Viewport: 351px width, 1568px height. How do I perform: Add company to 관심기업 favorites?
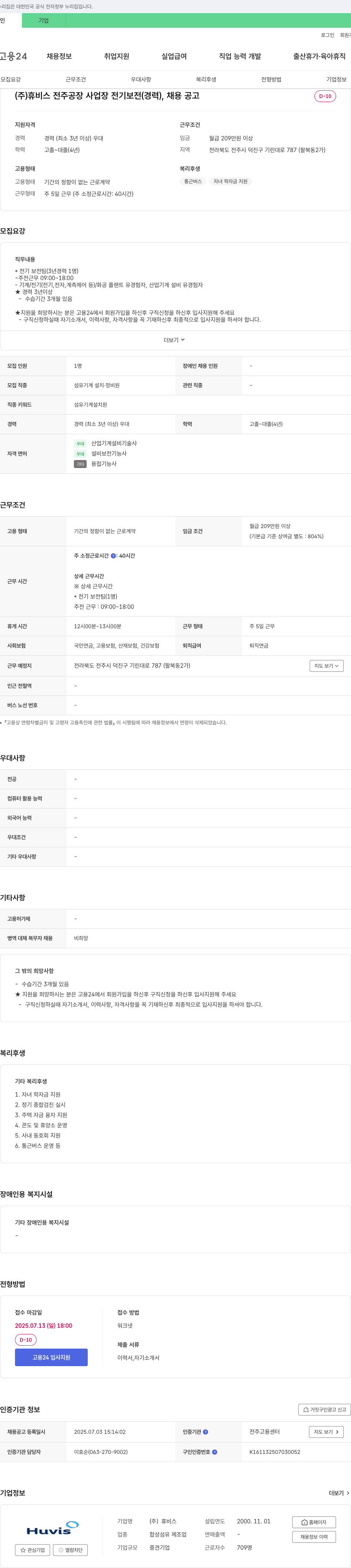click(x=32, y=1550)
